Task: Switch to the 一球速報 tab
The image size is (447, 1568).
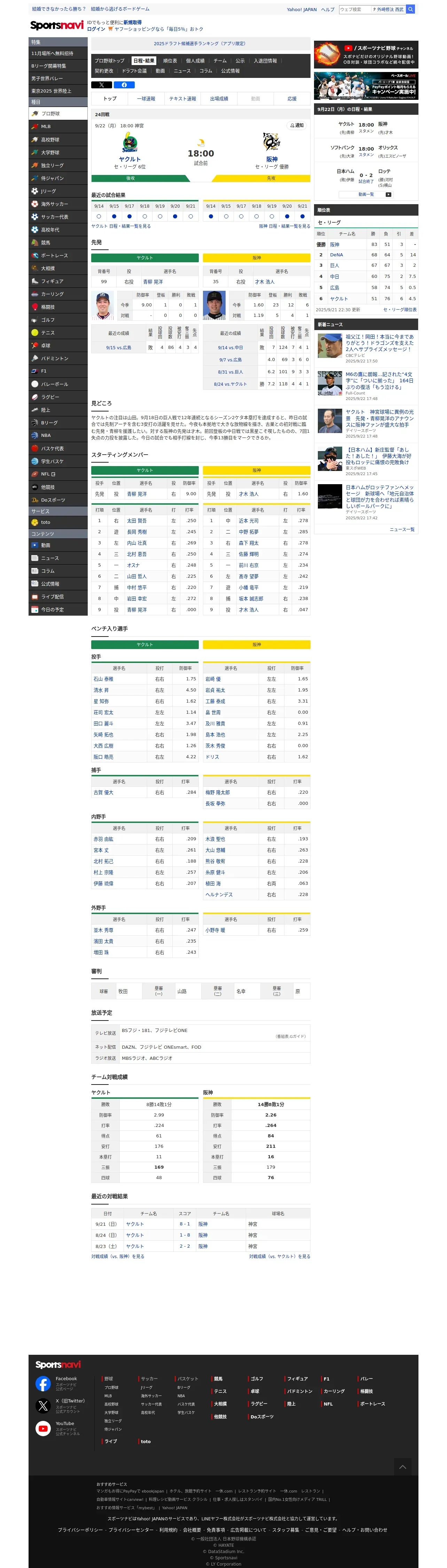Action: (146, 99)
